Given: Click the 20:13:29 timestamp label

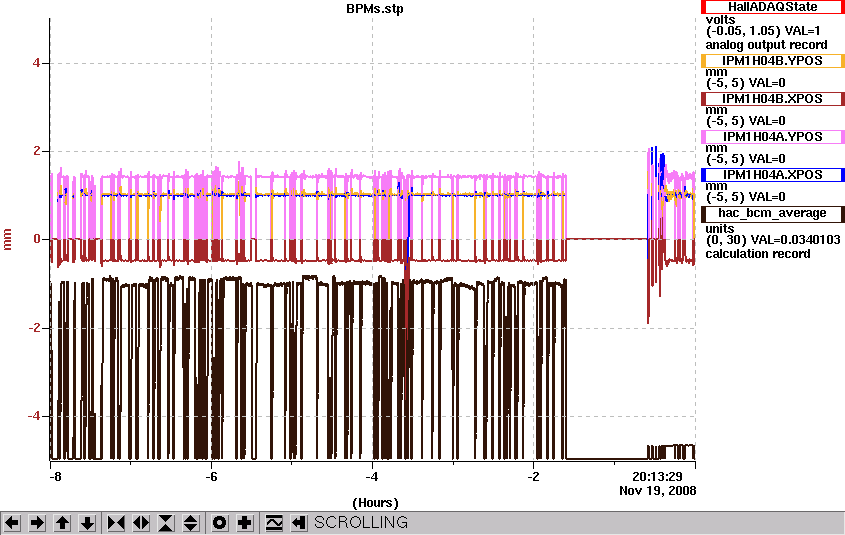Looking at the screenshot, I should tap(657, 477).
